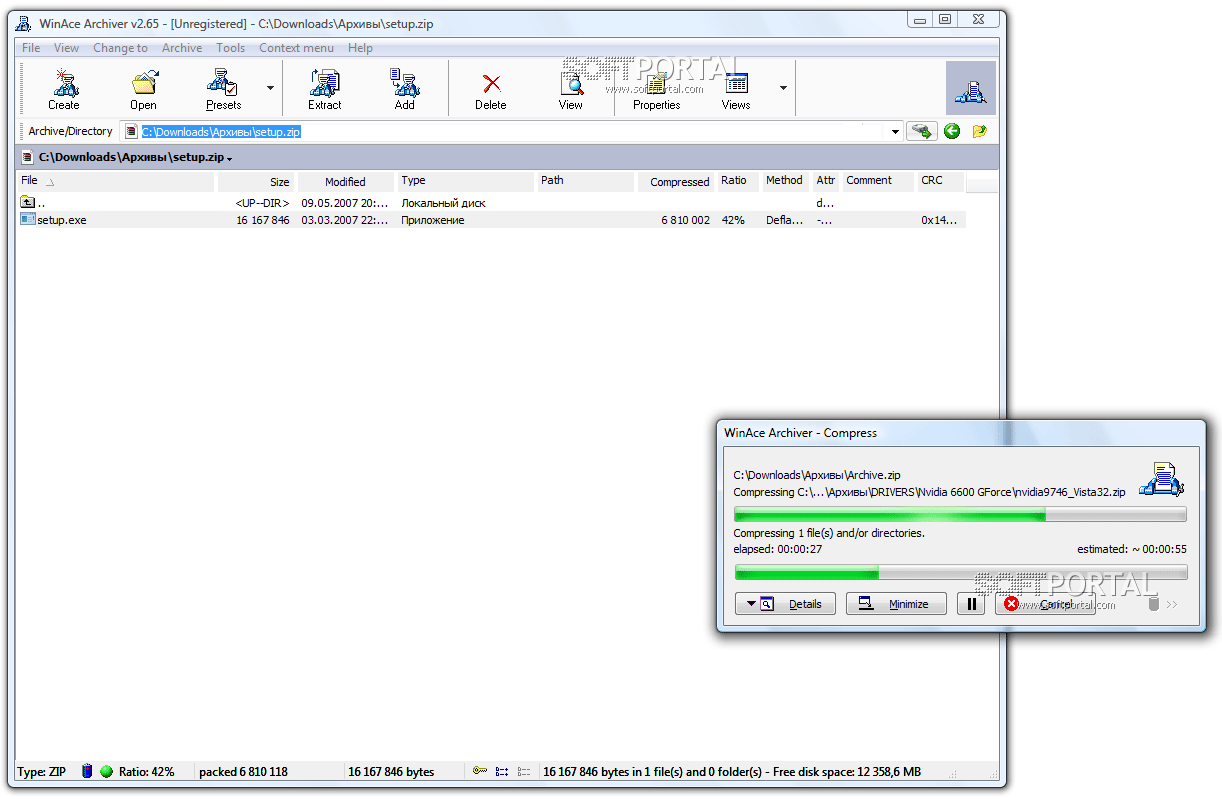Click 'packed 6 810 118' in status bar

click(243, 771)
